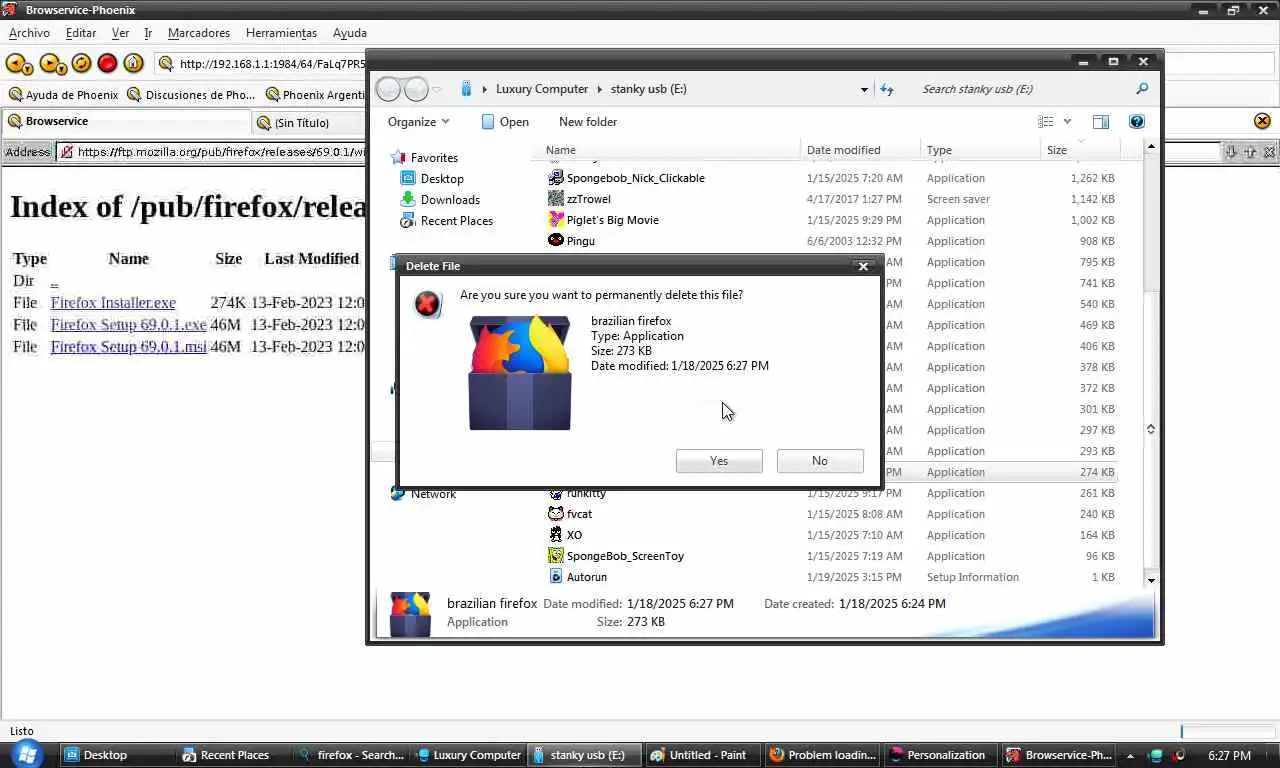Close the Delete File dialog
The image size is (1280, 768).
863,266
